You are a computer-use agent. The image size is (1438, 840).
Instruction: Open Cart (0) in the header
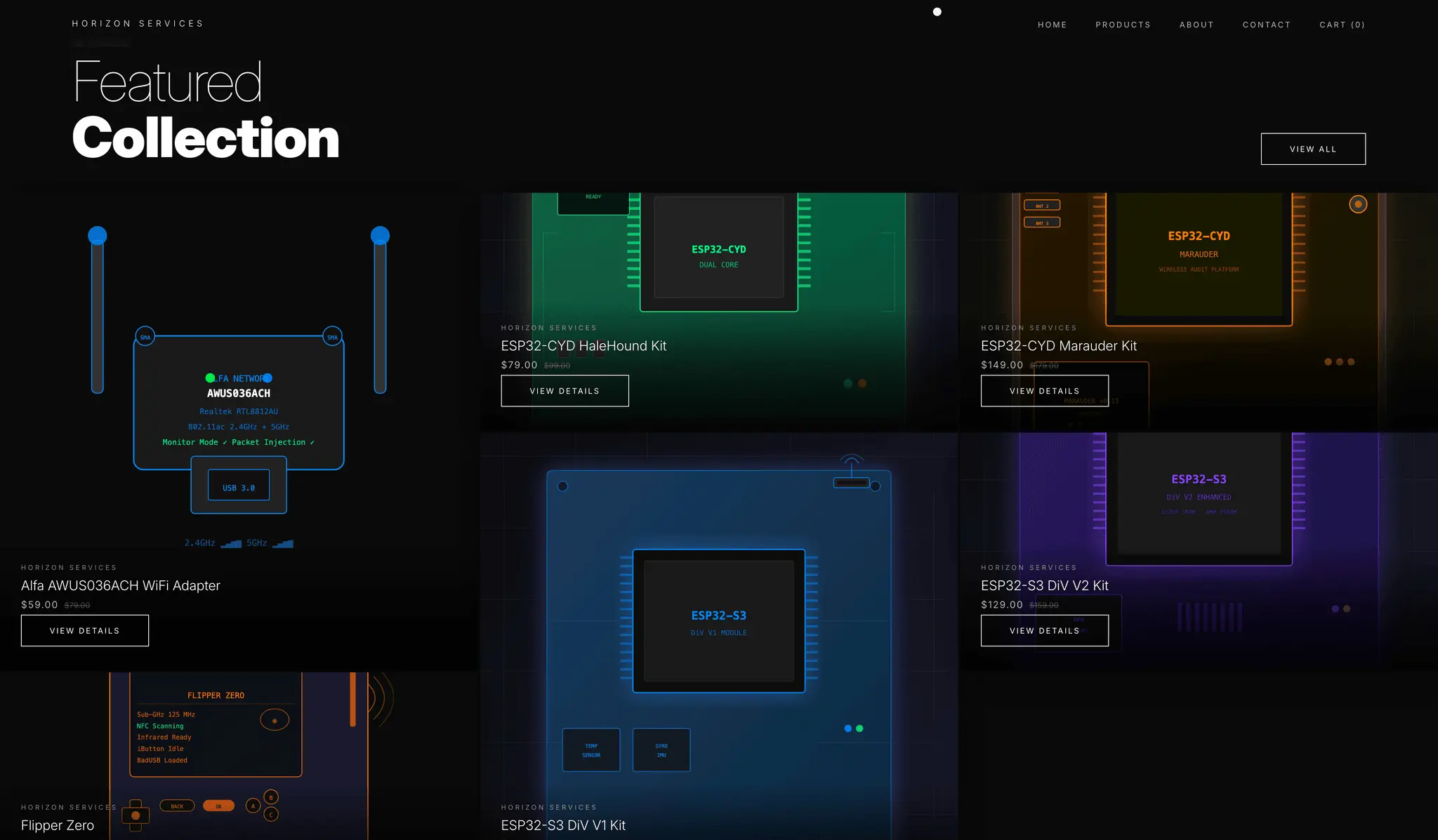tap(1342, 25)
